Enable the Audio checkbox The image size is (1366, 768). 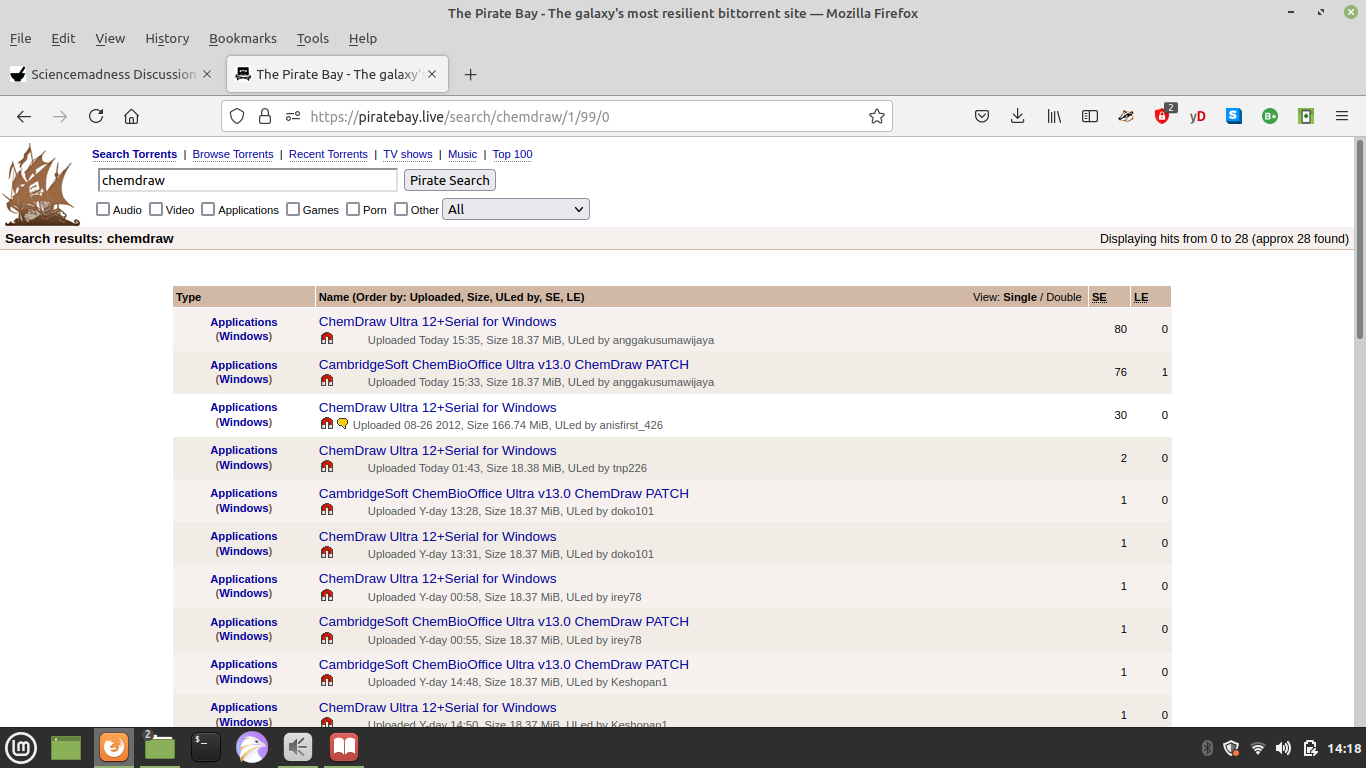(103, 209)
